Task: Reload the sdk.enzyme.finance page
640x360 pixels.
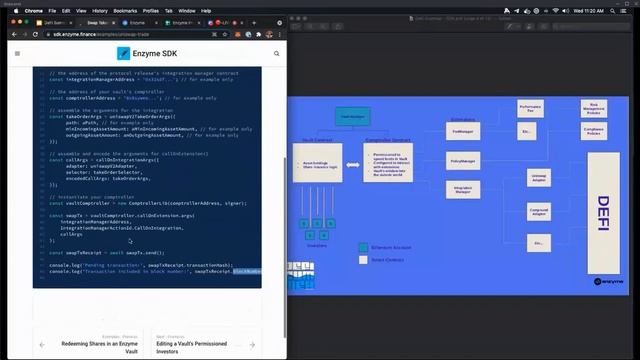Action: 36,34
